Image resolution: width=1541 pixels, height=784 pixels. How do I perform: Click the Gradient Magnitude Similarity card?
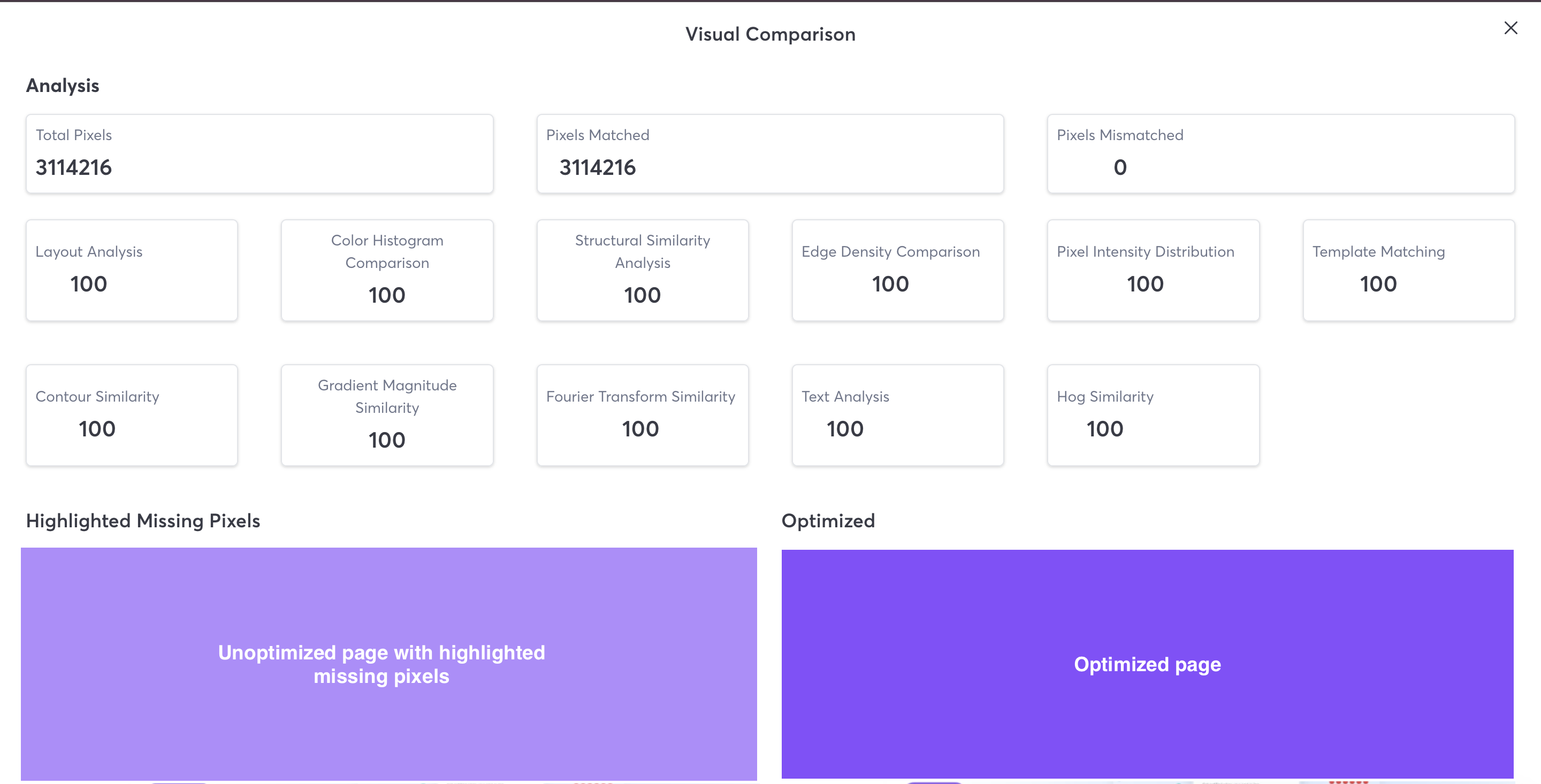(x=387, y=415)
